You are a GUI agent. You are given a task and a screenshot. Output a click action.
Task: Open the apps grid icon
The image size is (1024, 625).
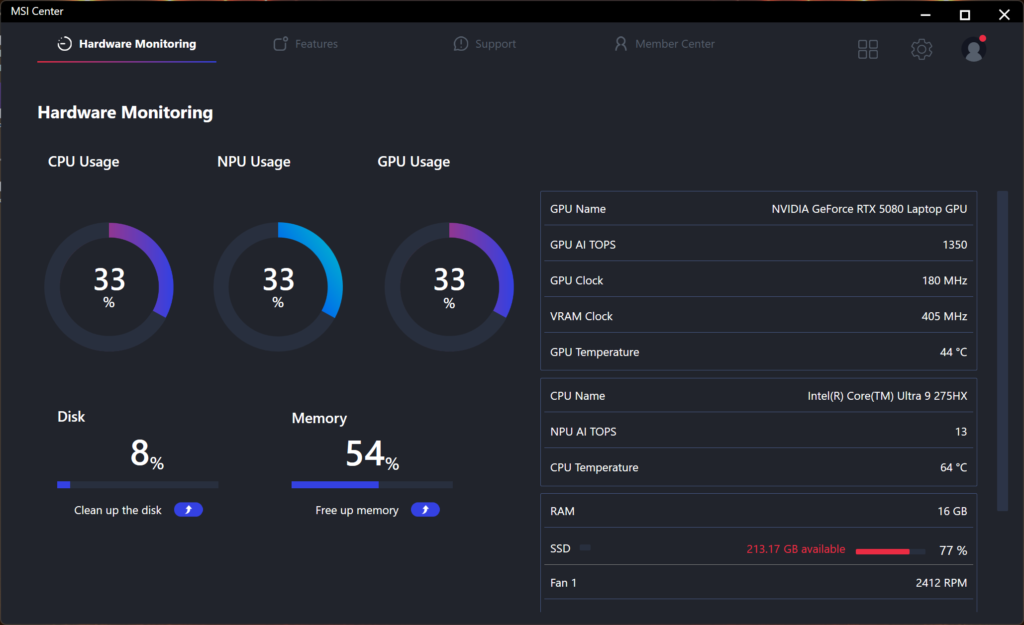click(x=868, y=49)
